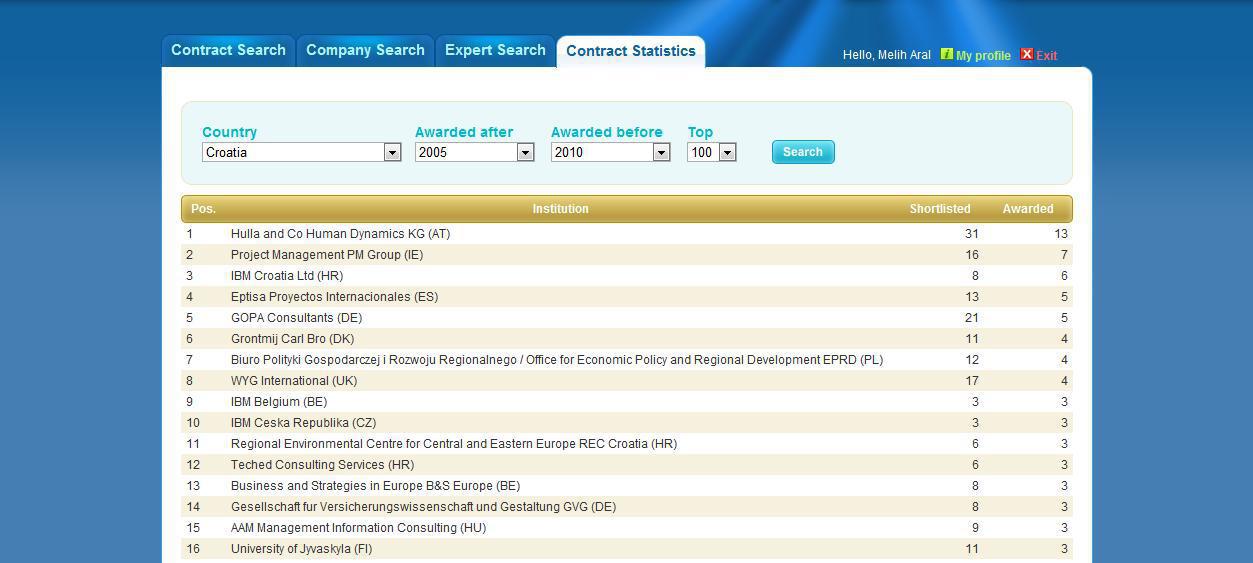Click the Search button

coord(803,152)
